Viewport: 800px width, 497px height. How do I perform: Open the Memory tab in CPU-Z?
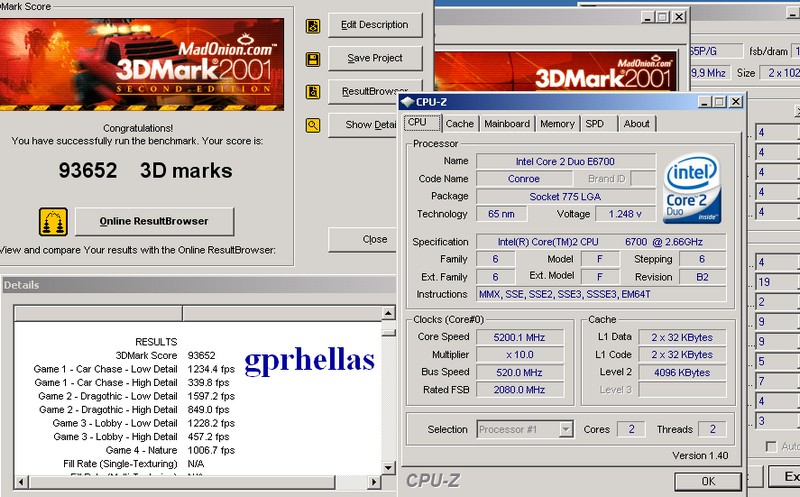pyautogui.click(x=557, y=123)
